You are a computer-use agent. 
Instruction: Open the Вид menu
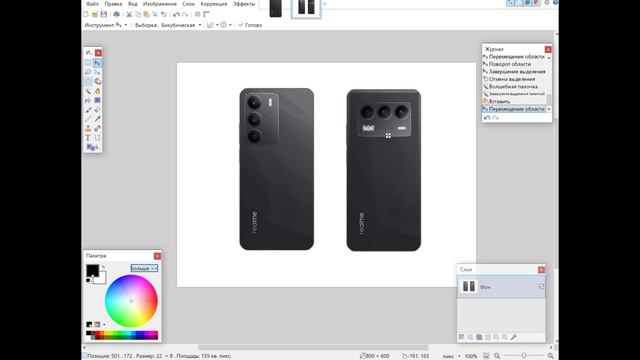point(133,4)
